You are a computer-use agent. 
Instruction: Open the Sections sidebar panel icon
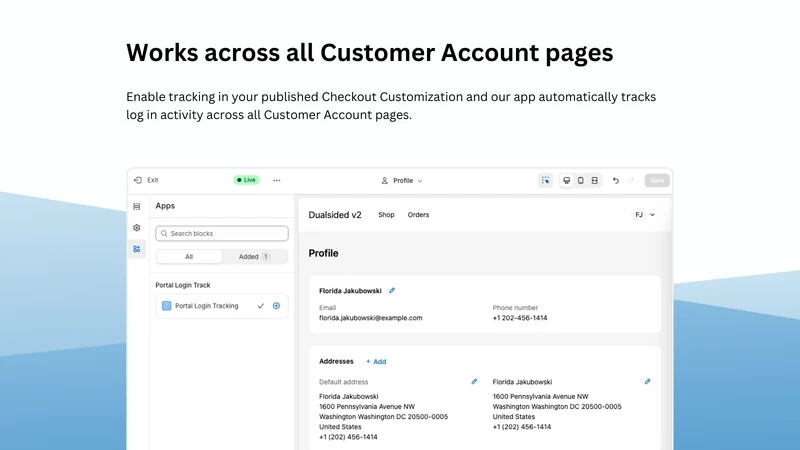(137, 207)
